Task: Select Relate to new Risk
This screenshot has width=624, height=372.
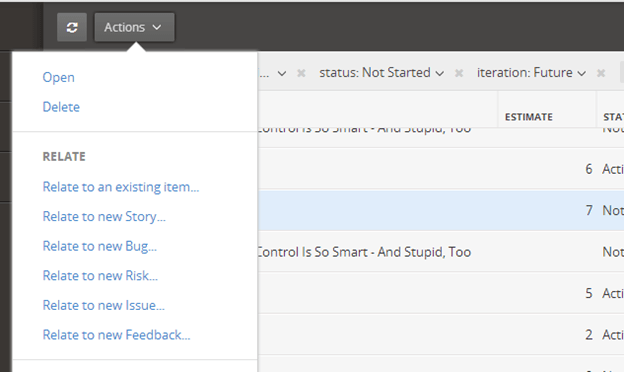Action: (x=100, y=276)
